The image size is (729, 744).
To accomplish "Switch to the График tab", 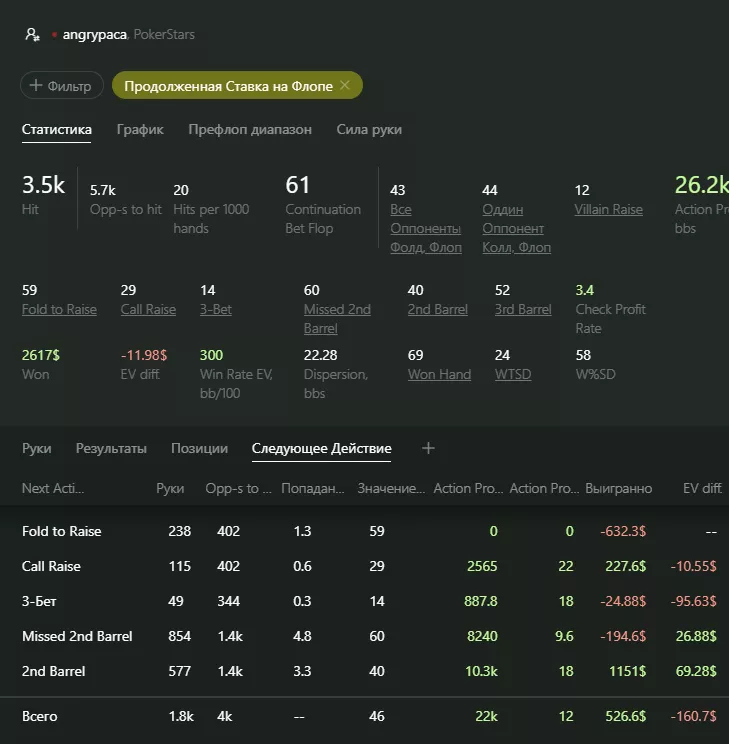I will [x=140, y=129].
